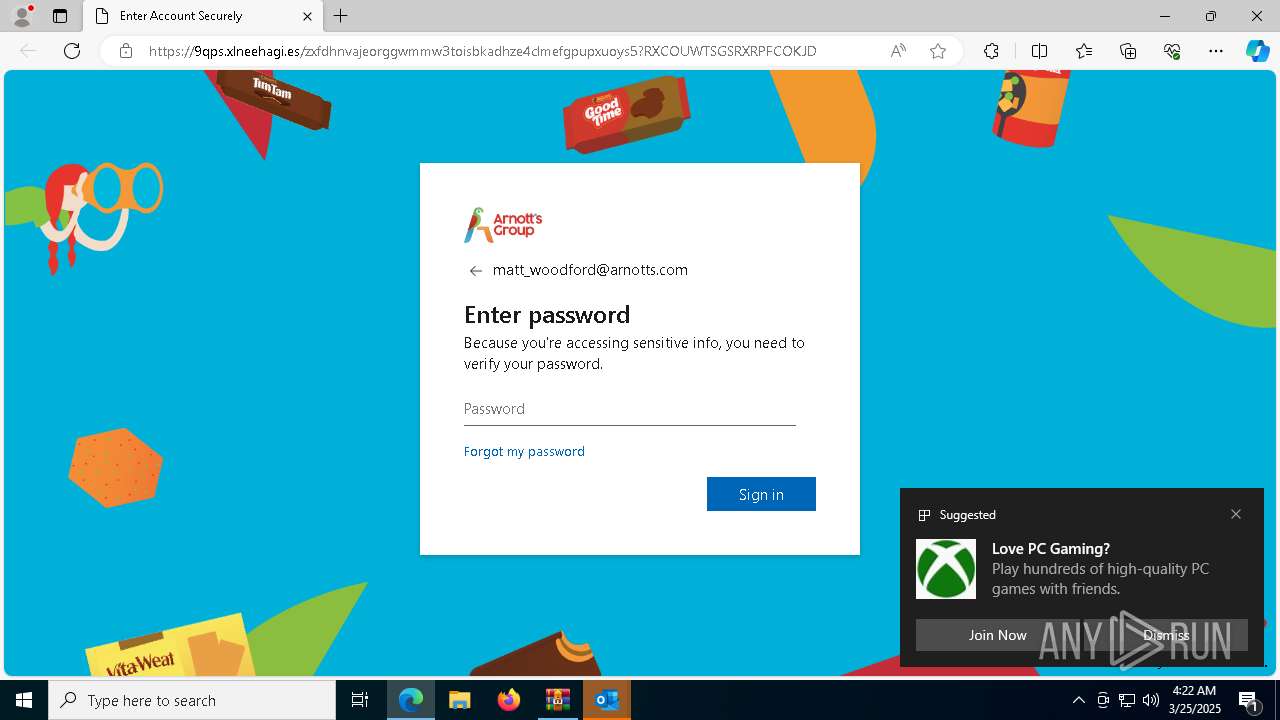
Task: Click the network tray icon
Action: pyautogui.click(x=1127, y=700)
